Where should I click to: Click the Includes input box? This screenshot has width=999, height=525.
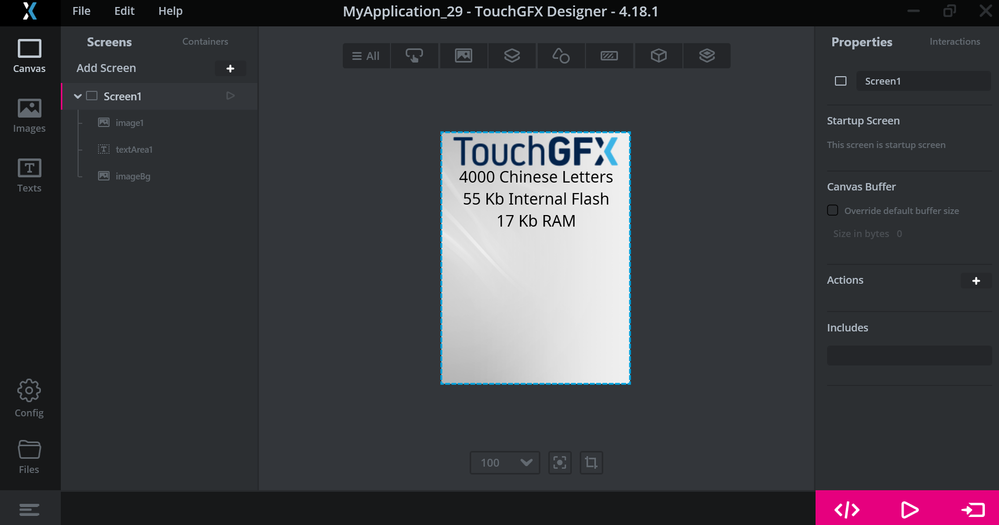click(x=909, y=356)
